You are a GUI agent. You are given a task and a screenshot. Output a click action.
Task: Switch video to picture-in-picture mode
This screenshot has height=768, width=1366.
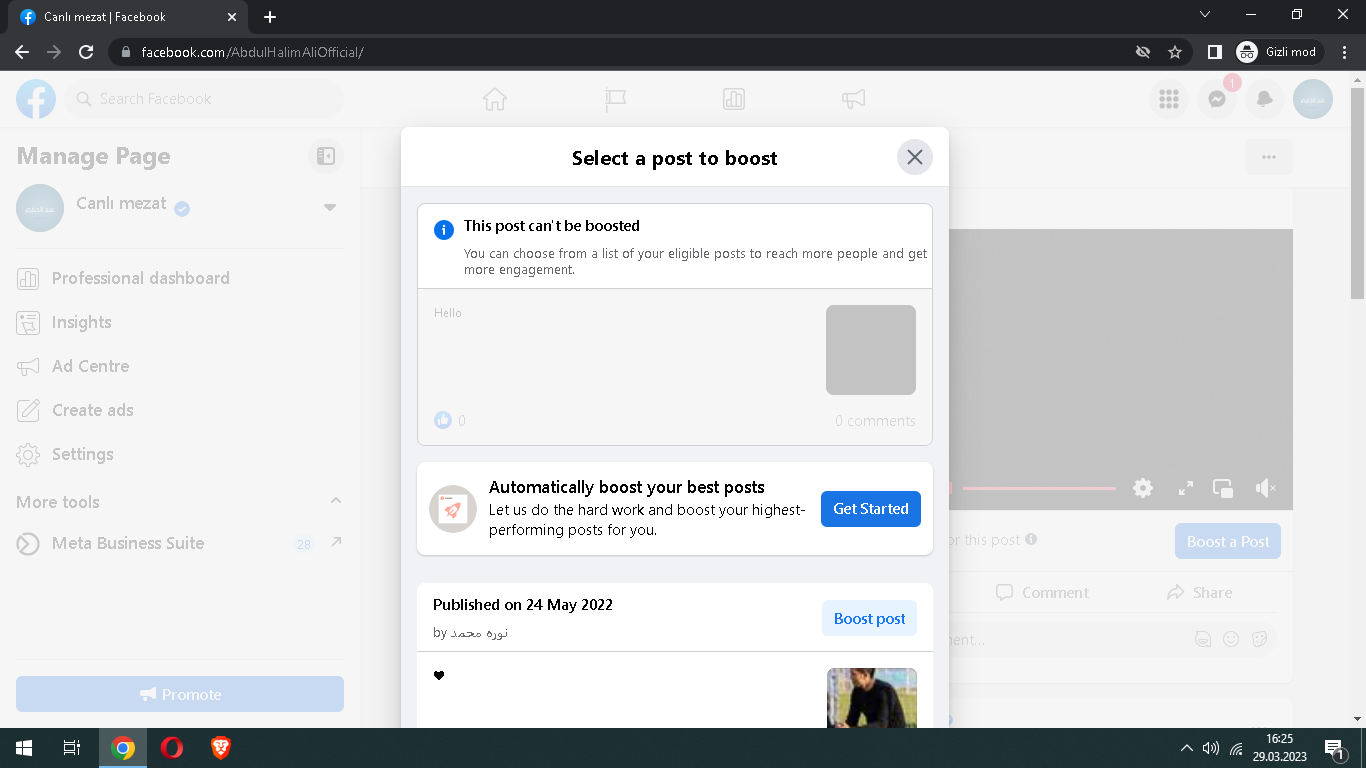point(1223,488)
